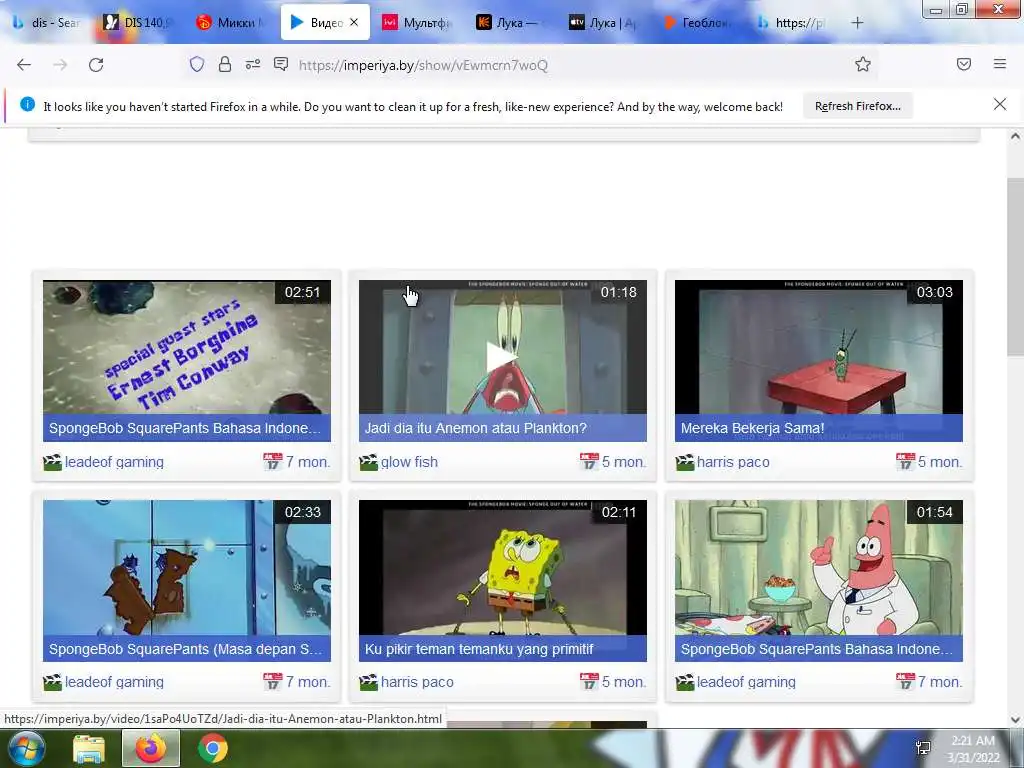
Task: Open harris paco link under Mereka Bekerja Sama
Action: point(733,462)
